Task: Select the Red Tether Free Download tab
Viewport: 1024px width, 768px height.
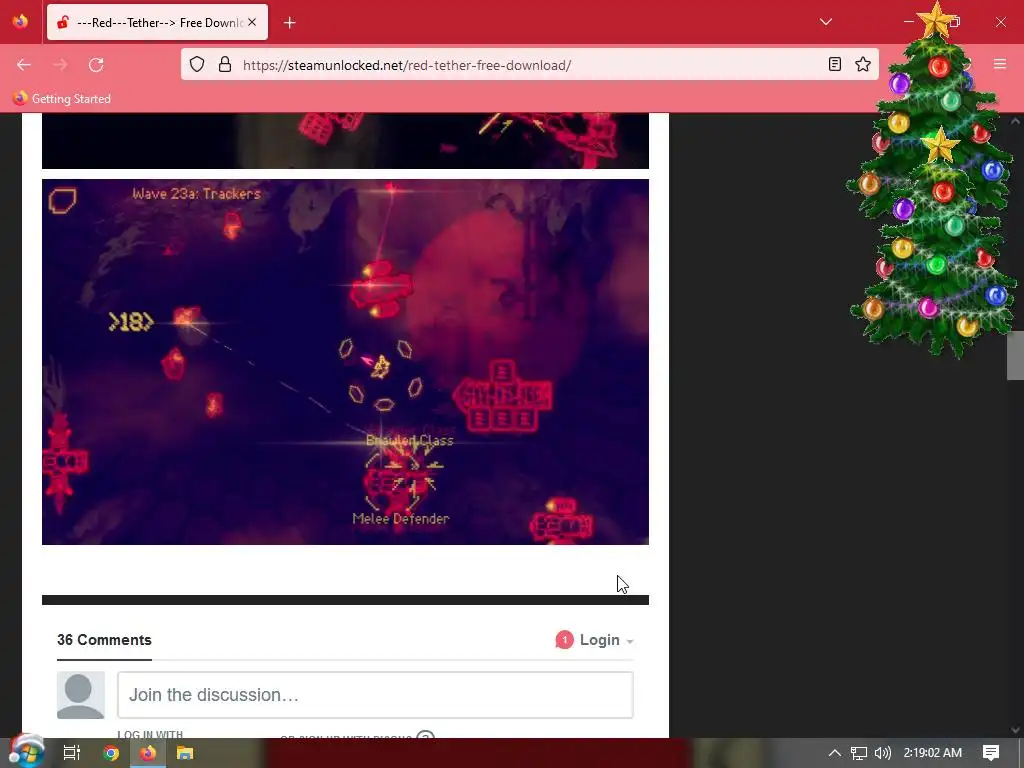Action: [157, 22]
